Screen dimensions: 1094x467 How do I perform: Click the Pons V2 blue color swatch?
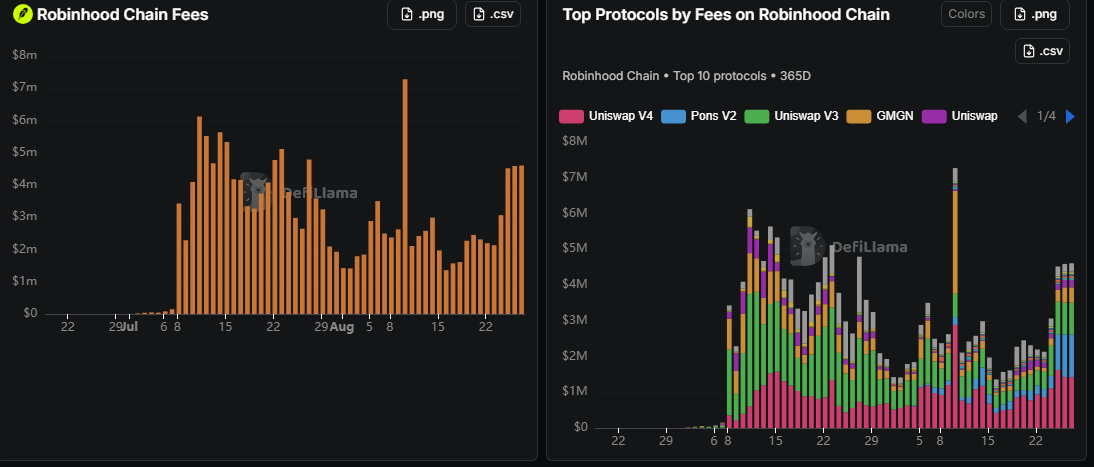pos(673,117)
